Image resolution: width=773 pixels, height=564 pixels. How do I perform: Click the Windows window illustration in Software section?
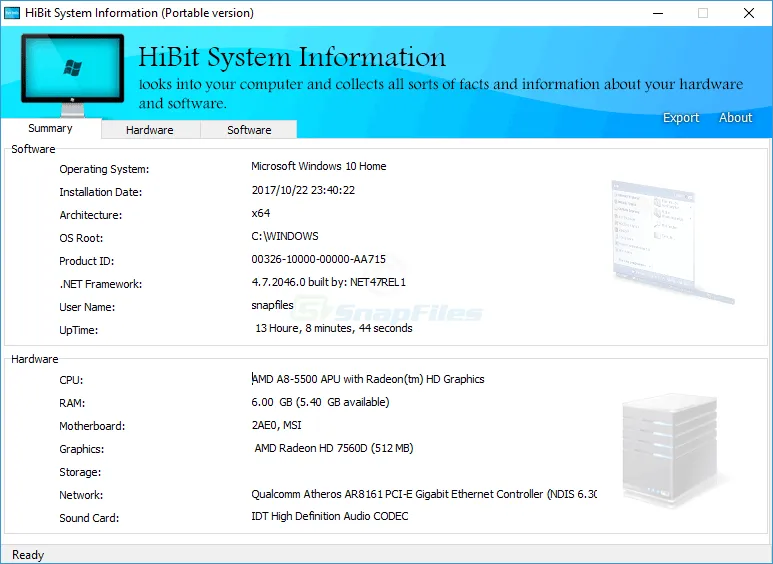(x=672, y=241)
